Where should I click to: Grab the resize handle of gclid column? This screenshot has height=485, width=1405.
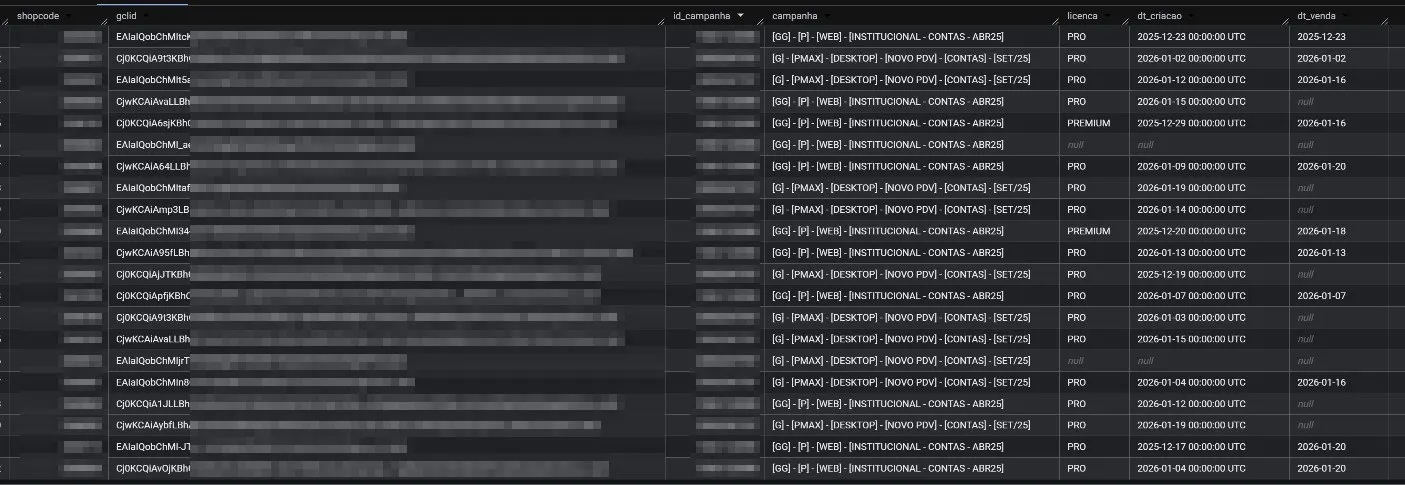(x=663, y=21)
